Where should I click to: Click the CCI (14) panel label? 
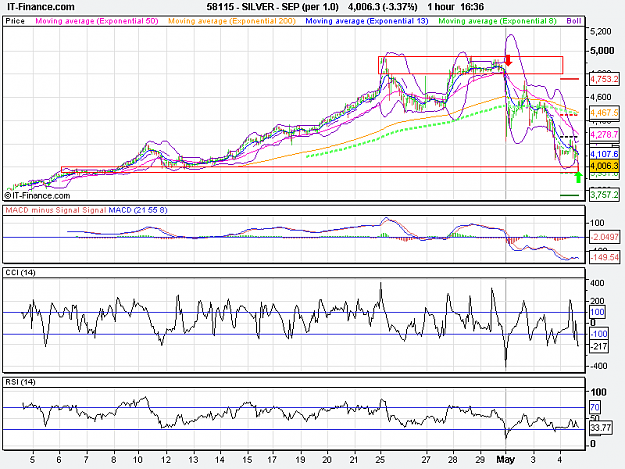coord(20,273)
